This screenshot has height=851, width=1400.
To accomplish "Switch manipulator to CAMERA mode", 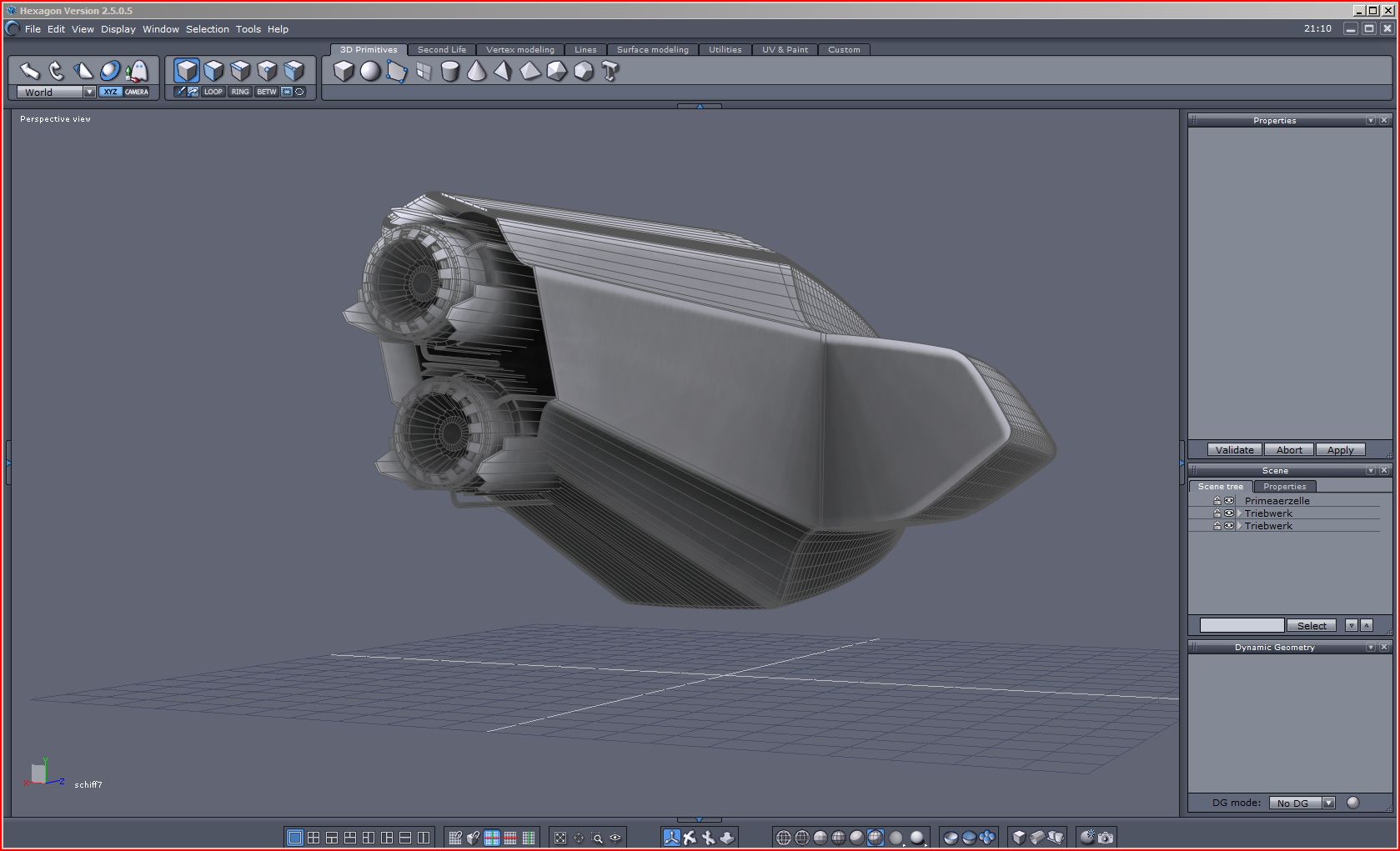I will point(137,92).
